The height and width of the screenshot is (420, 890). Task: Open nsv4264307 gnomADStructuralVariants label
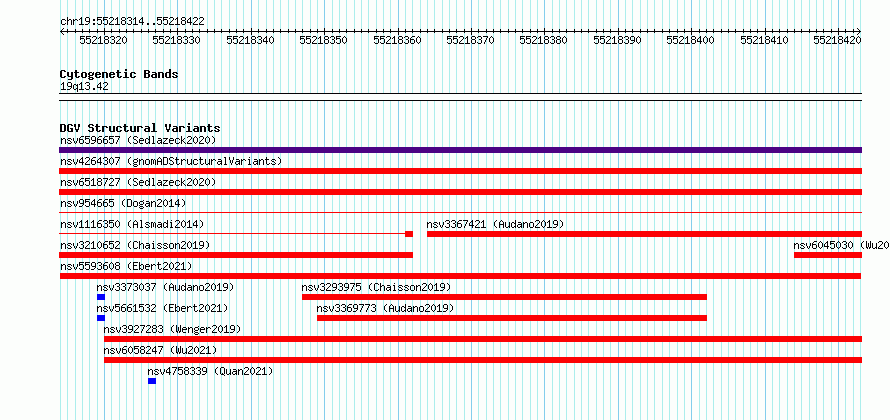171,161
